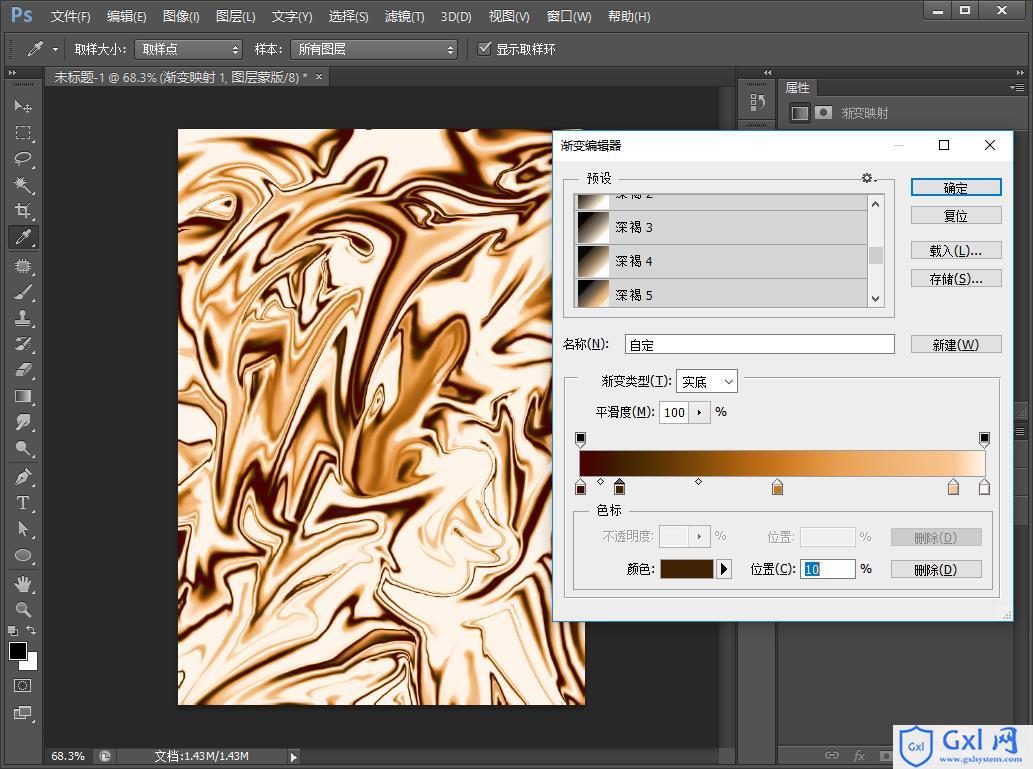The height and width of the screenshot is (769, 1033).
Task: Expand the status bar info arrow
Action: pyautogui.click(x=294, y=756)
